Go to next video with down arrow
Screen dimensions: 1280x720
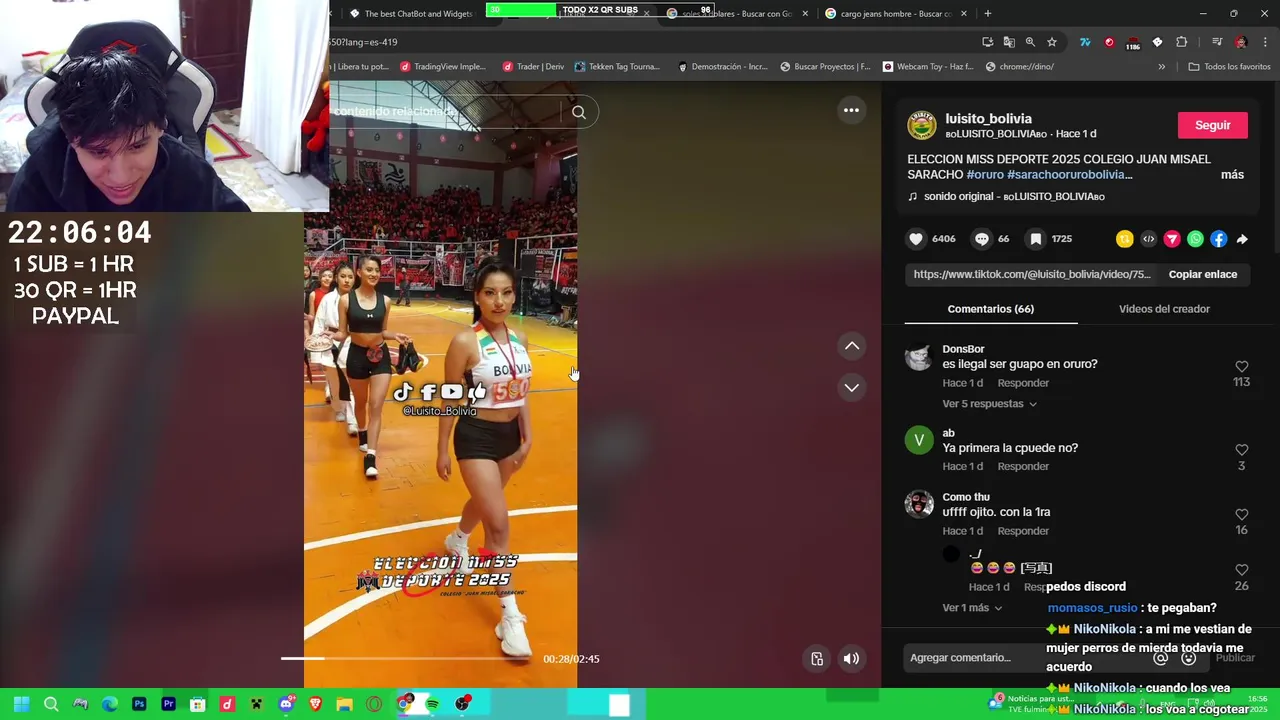click(x=852, y=387)
